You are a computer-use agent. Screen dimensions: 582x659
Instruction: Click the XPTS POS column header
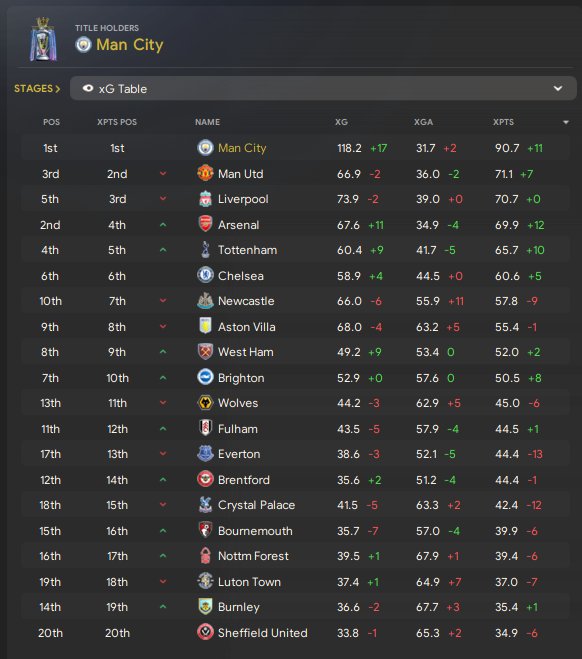(x=117, y=122)
